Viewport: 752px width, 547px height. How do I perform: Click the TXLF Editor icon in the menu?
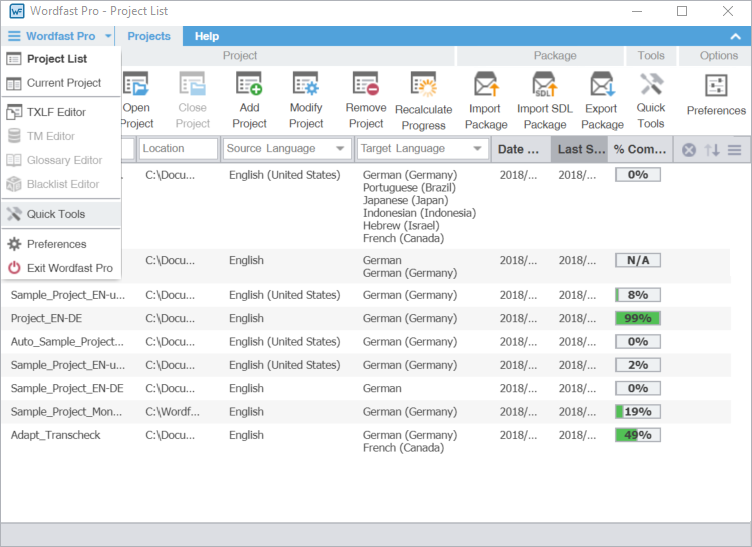(14, 112)
